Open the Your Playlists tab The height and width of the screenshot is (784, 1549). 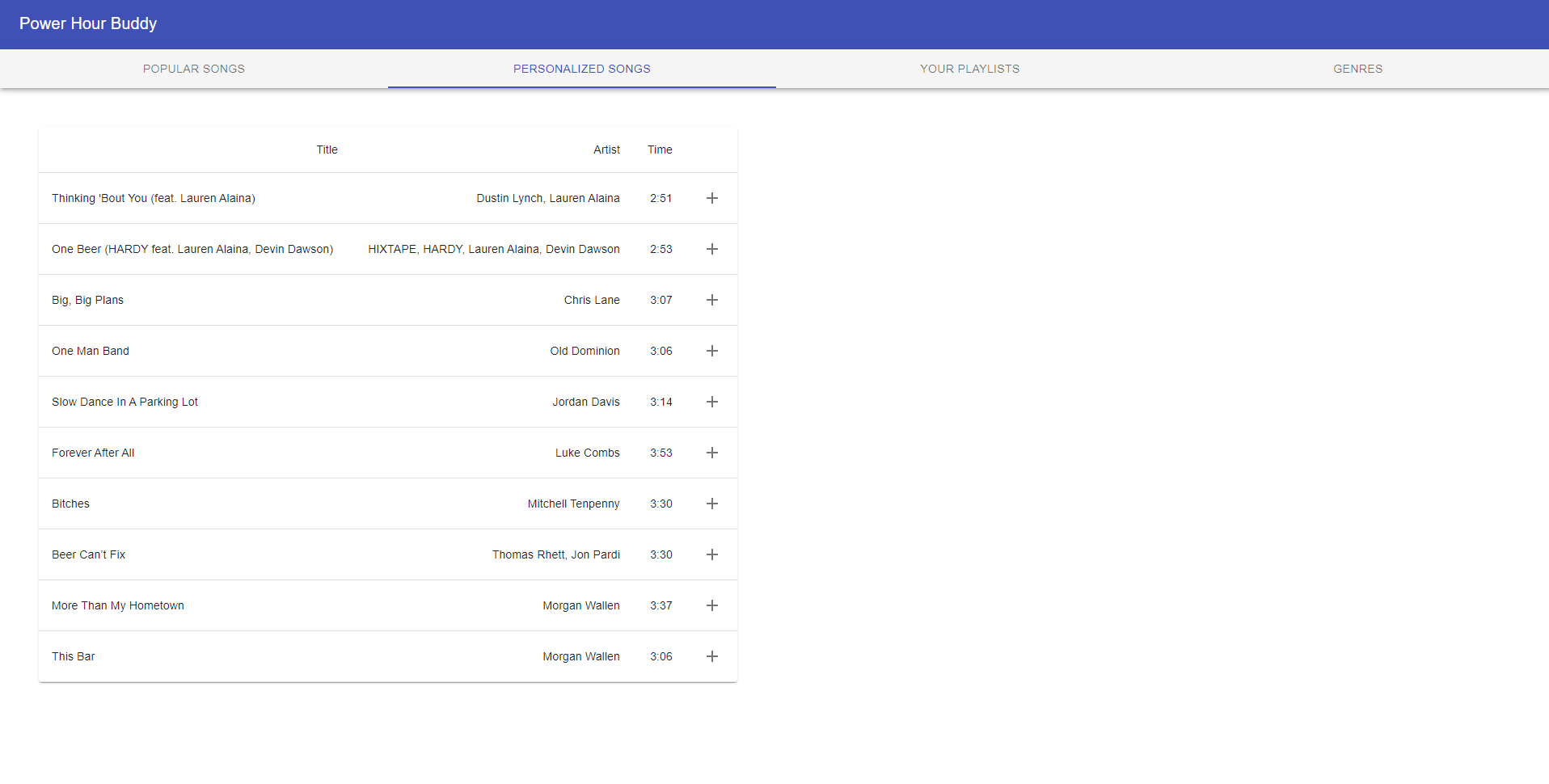coord(970,69)
